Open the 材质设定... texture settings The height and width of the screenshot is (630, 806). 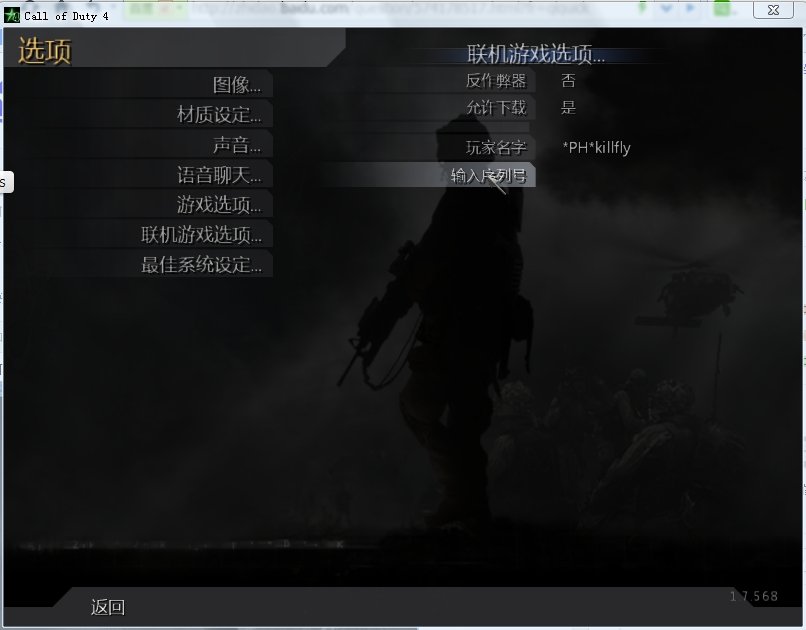[219, 115]
